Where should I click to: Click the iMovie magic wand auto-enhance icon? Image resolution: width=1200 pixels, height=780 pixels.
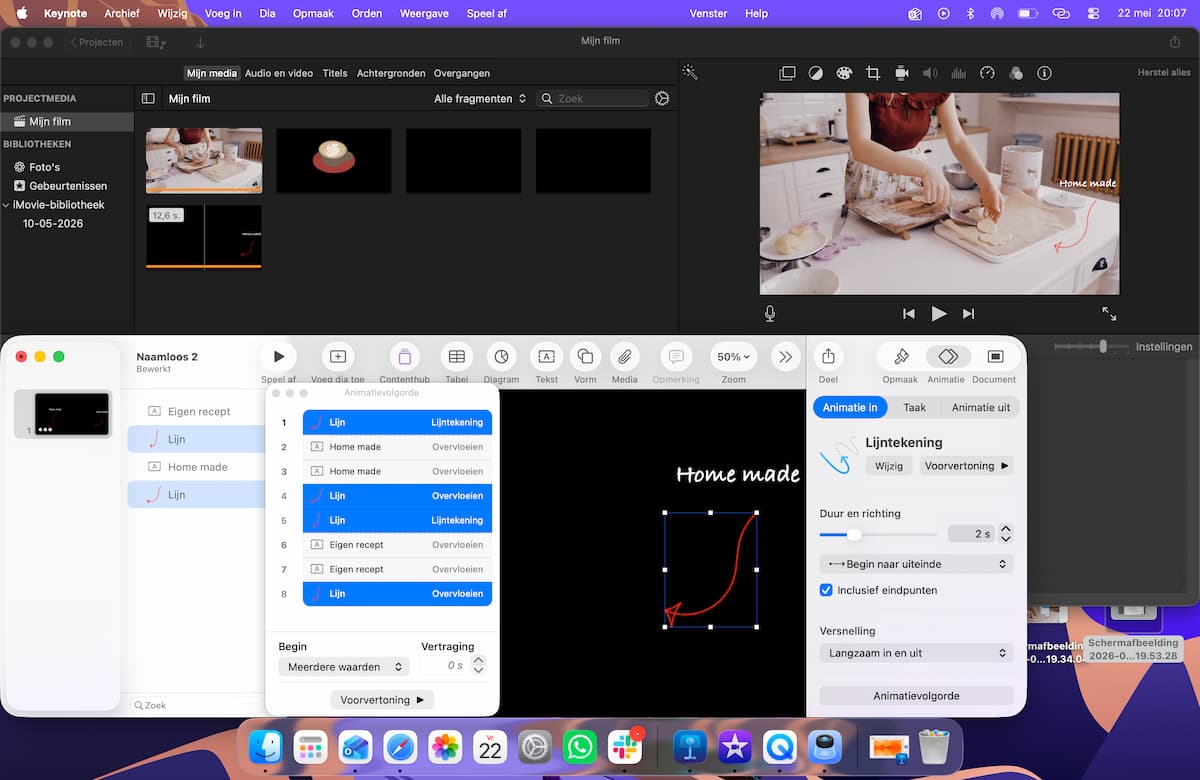click(x=689, y=72)
